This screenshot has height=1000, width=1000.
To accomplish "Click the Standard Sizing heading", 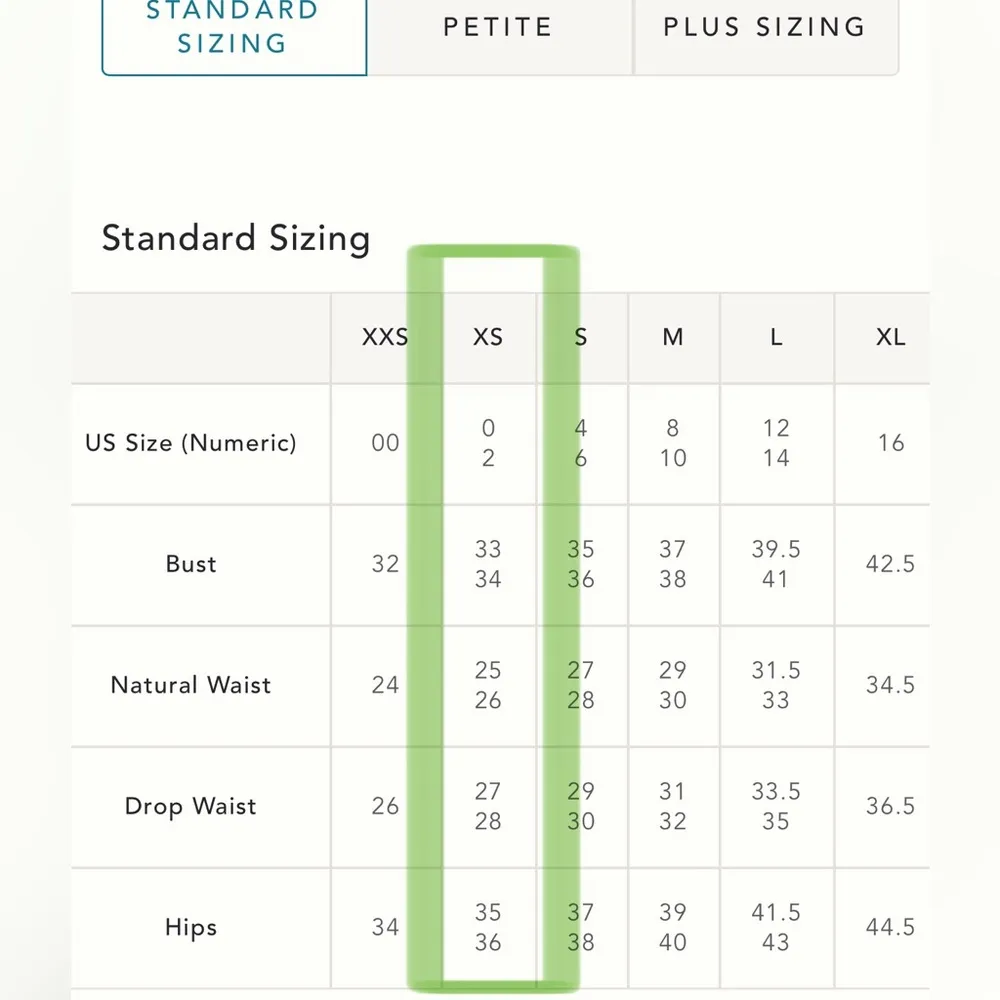I will pos(236,238).
